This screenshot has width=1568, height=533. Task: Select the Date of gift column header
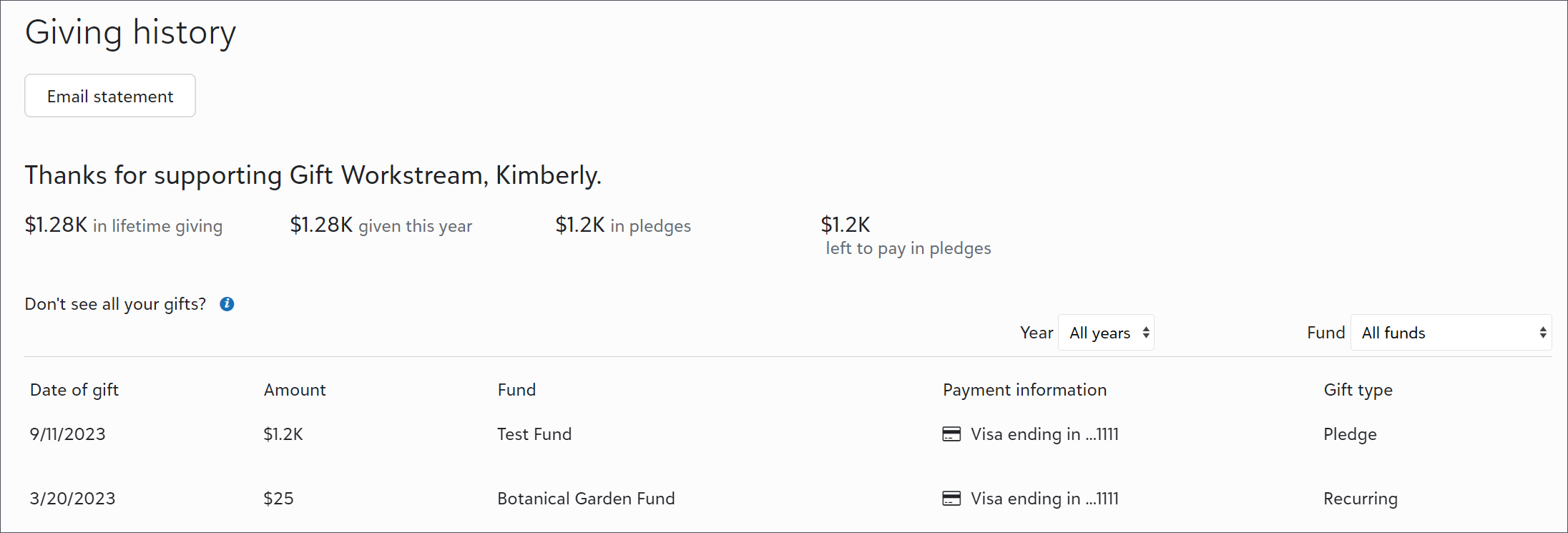(x=74, y=390)
